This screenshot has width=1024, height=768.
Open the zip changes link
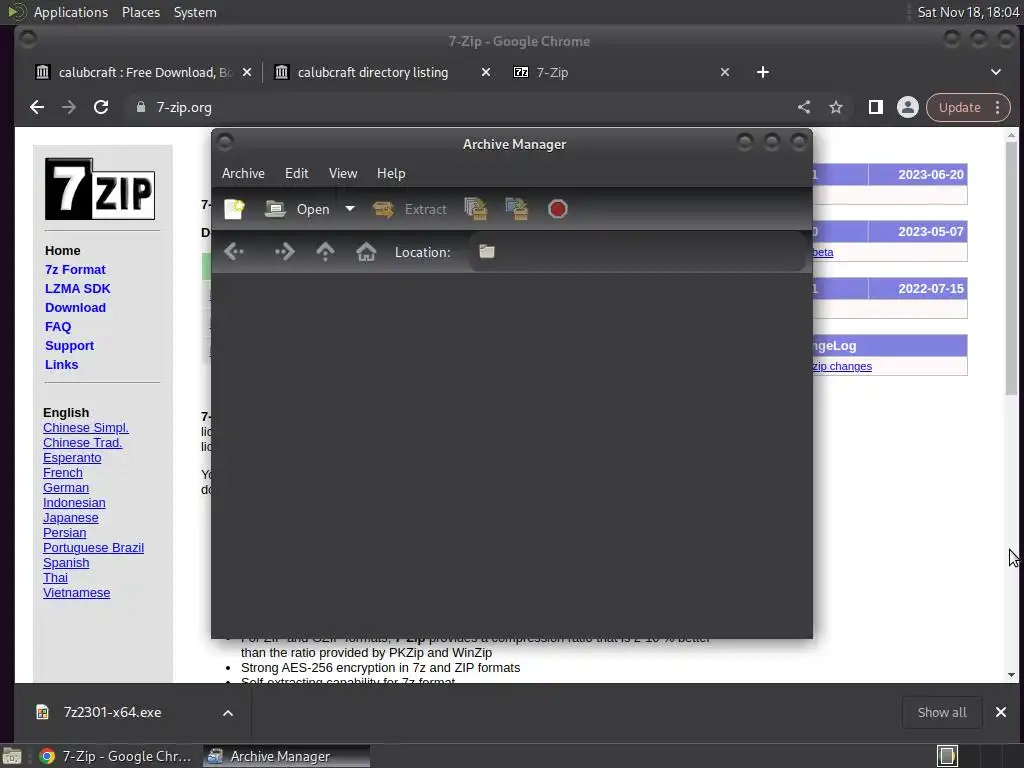[x=842, y=366]
